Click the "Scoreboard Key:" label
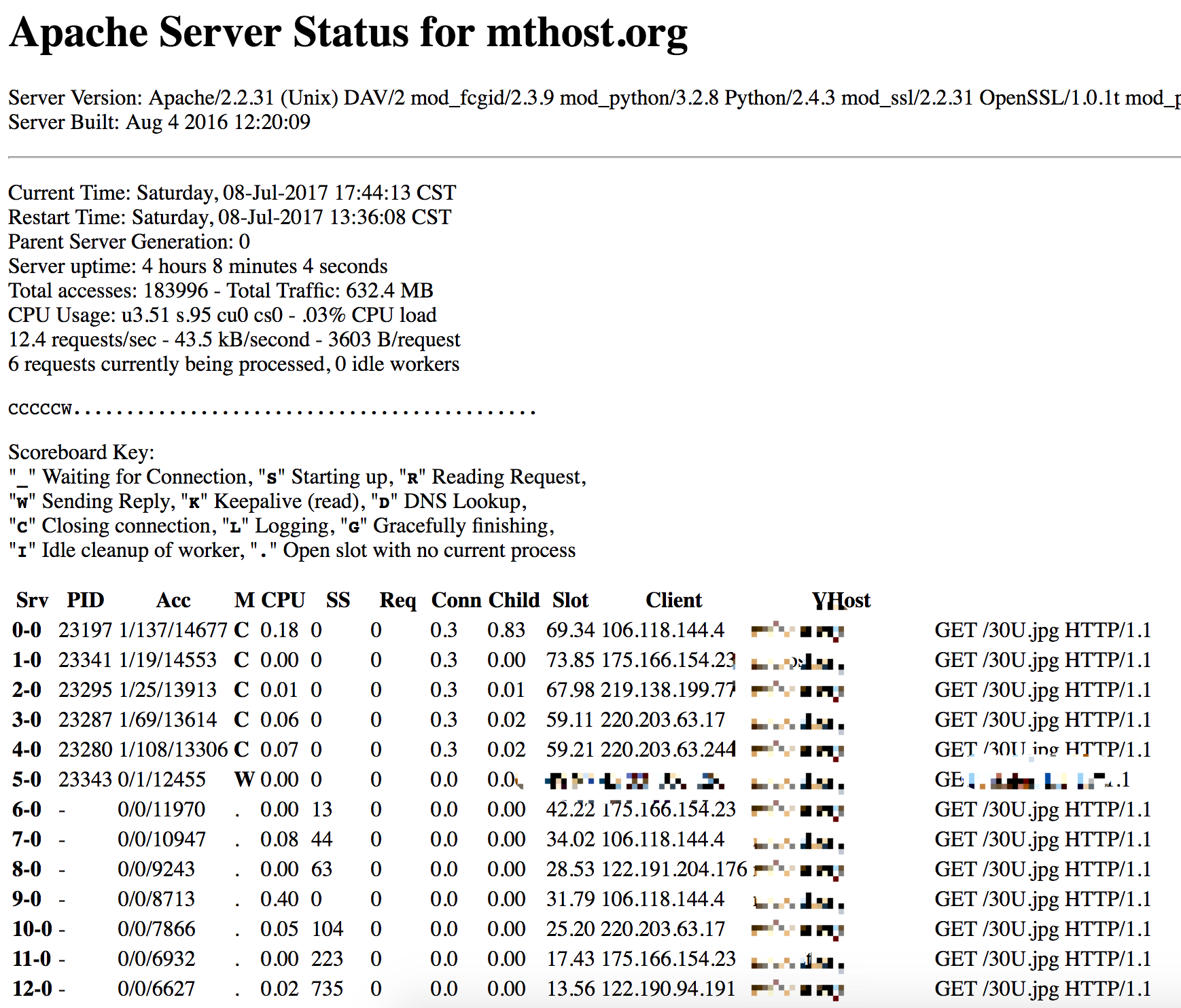This screenshot has height=1008, width=1181. tap(82, 452)
